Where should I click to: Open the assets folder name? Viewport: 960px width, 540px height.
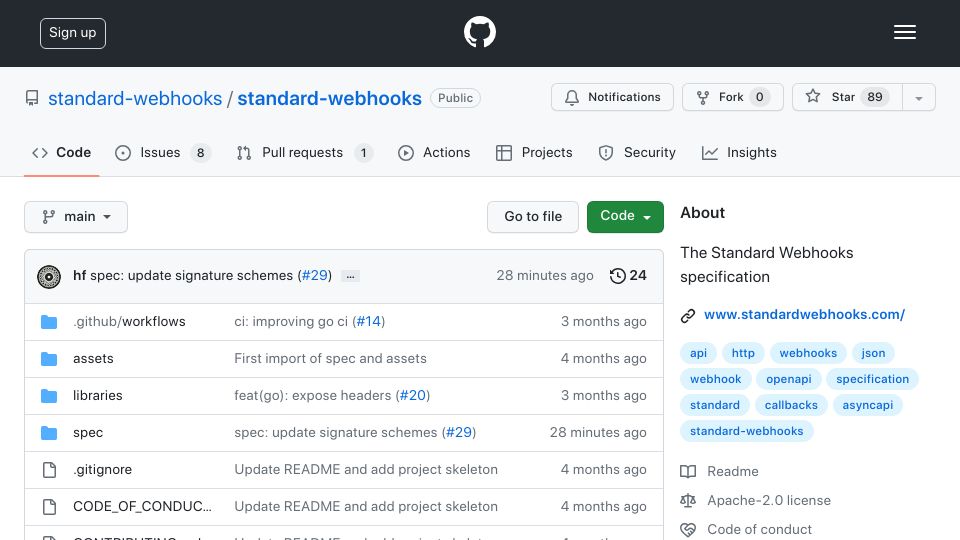click(93, 359)
